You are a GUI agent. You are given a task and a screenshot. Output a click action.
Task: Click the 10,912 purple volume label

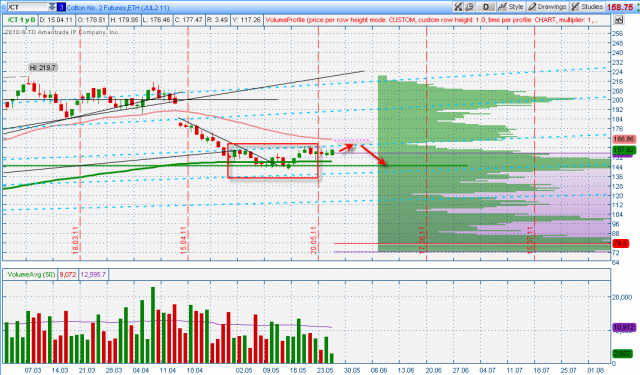click(x=623, y=327)
